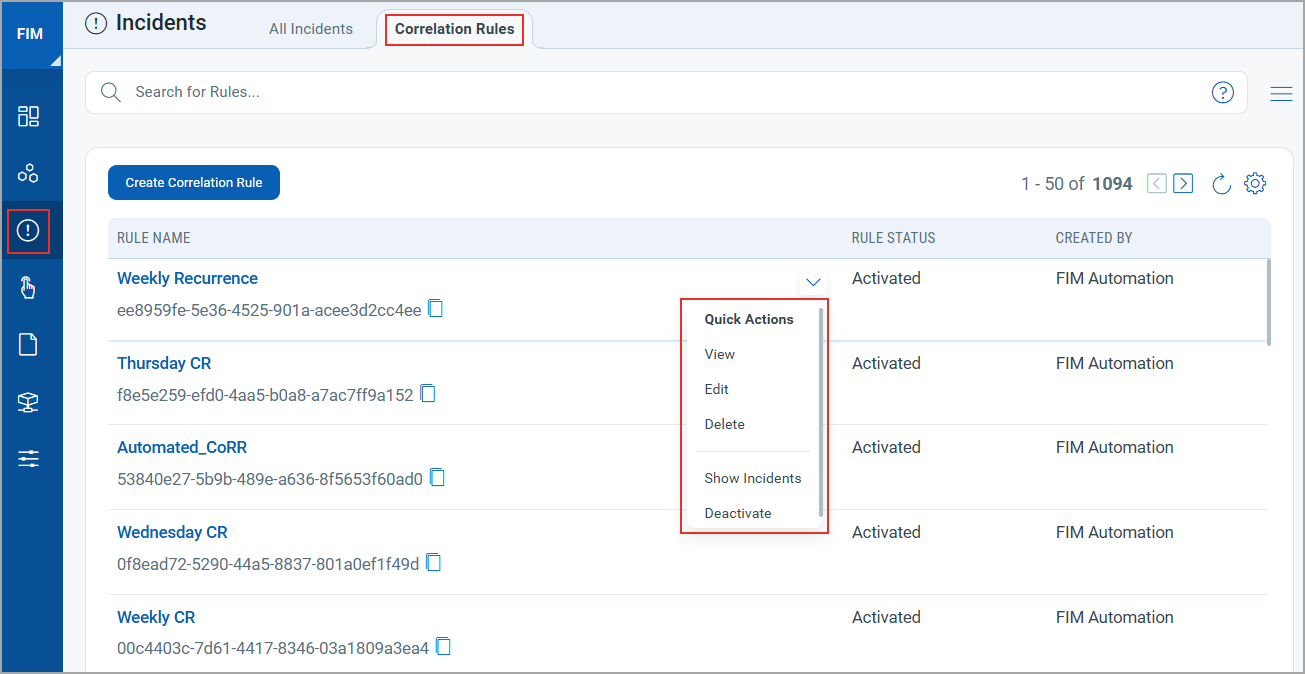Click inside the Search for Rules field
Viewport: 1305px width, 674px height.
tap(400, 92)
